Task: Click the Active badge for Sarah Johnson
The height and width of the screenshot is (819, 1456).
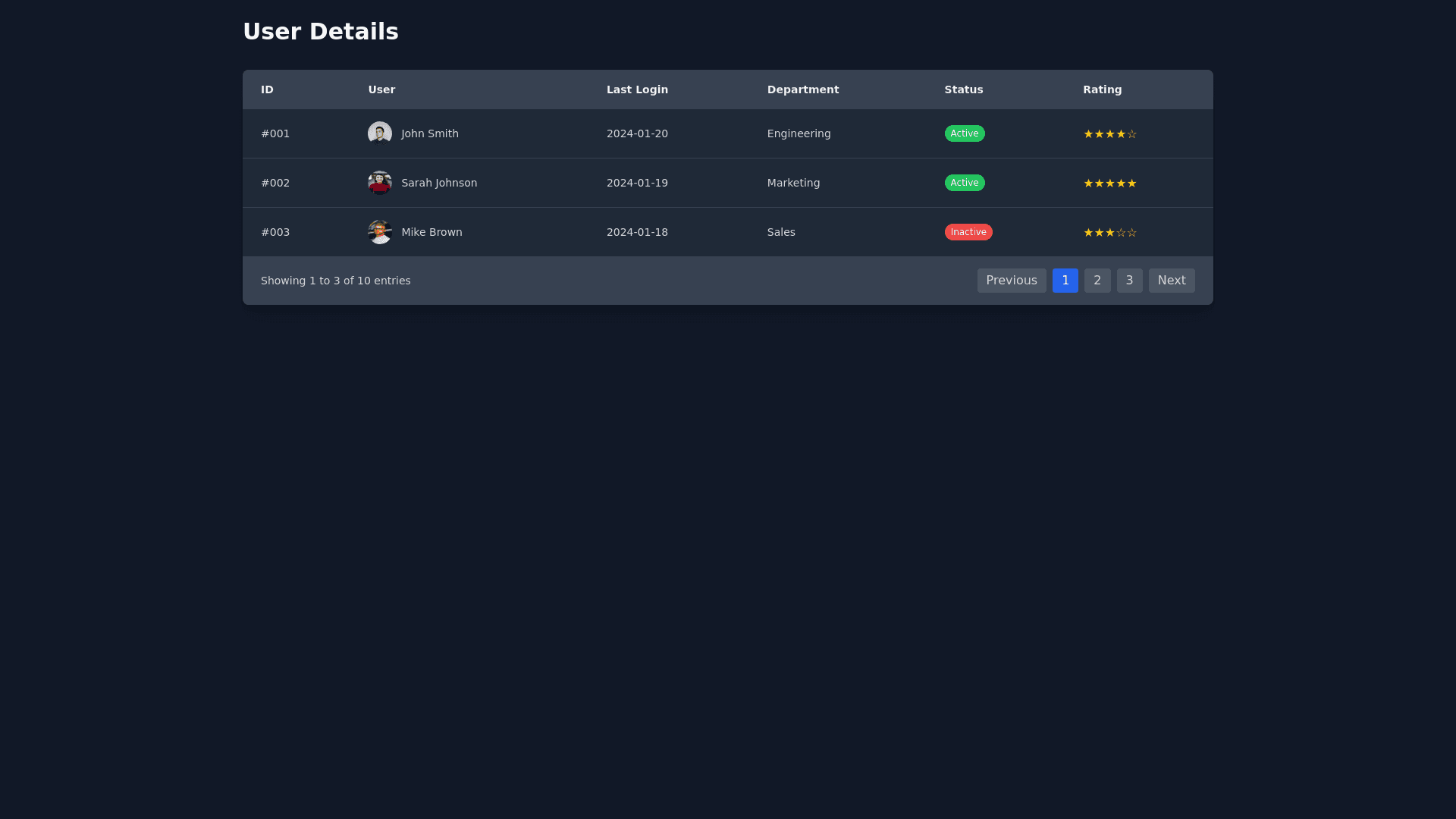Action: pyautogui.click(x=964, y=183)
